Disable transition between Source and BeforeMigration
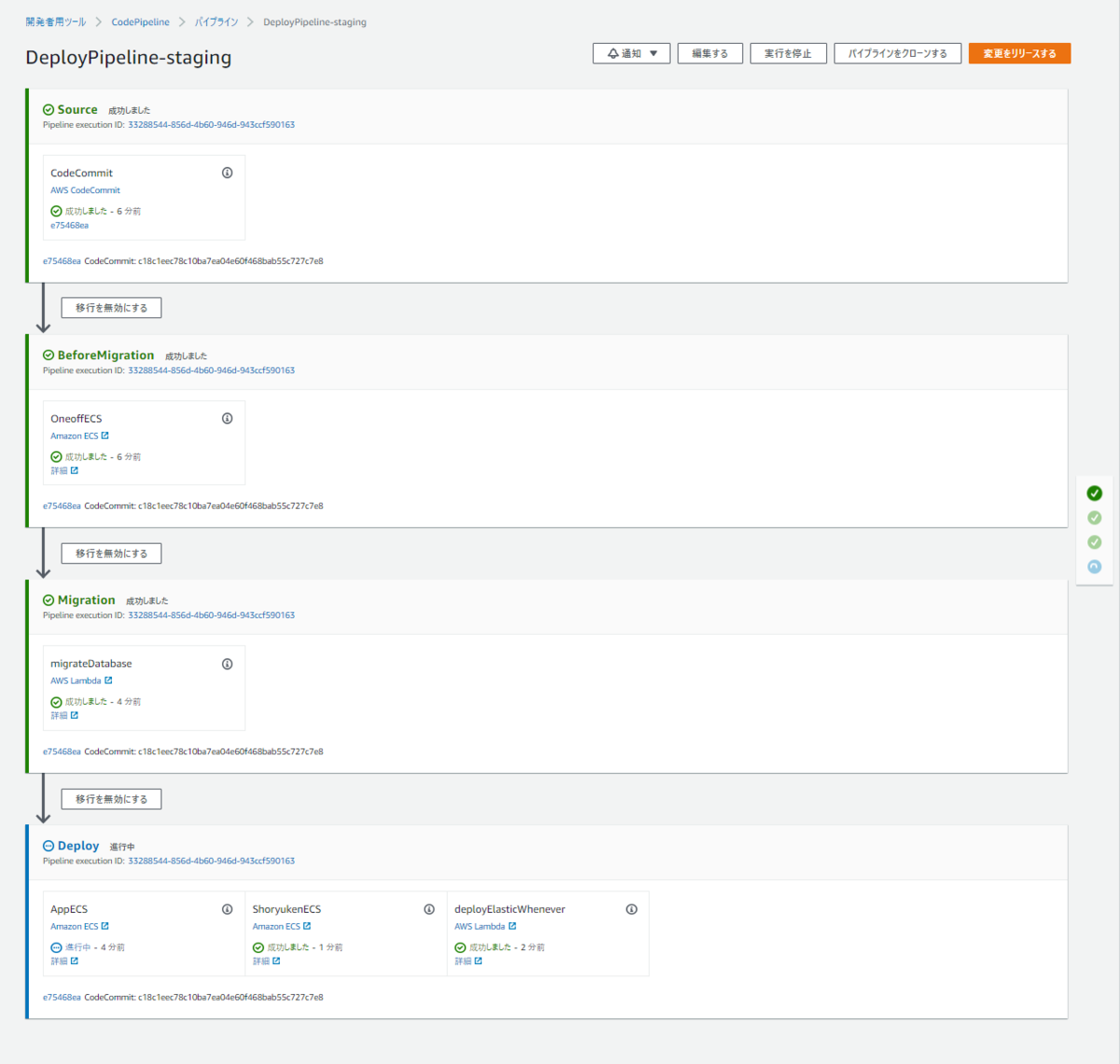This screenshot has height=1064, width=1120. point(111,307)
